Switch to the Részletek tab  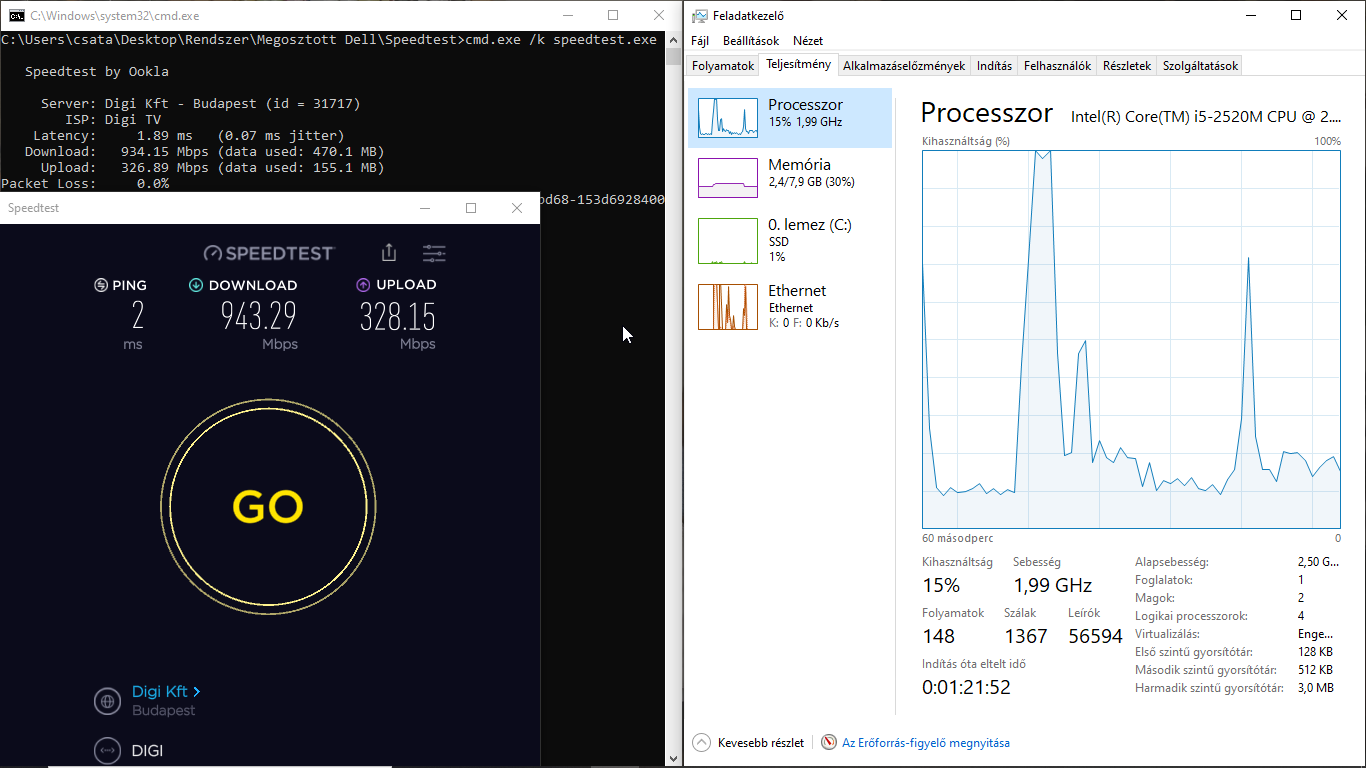[x=1127, y=66]
